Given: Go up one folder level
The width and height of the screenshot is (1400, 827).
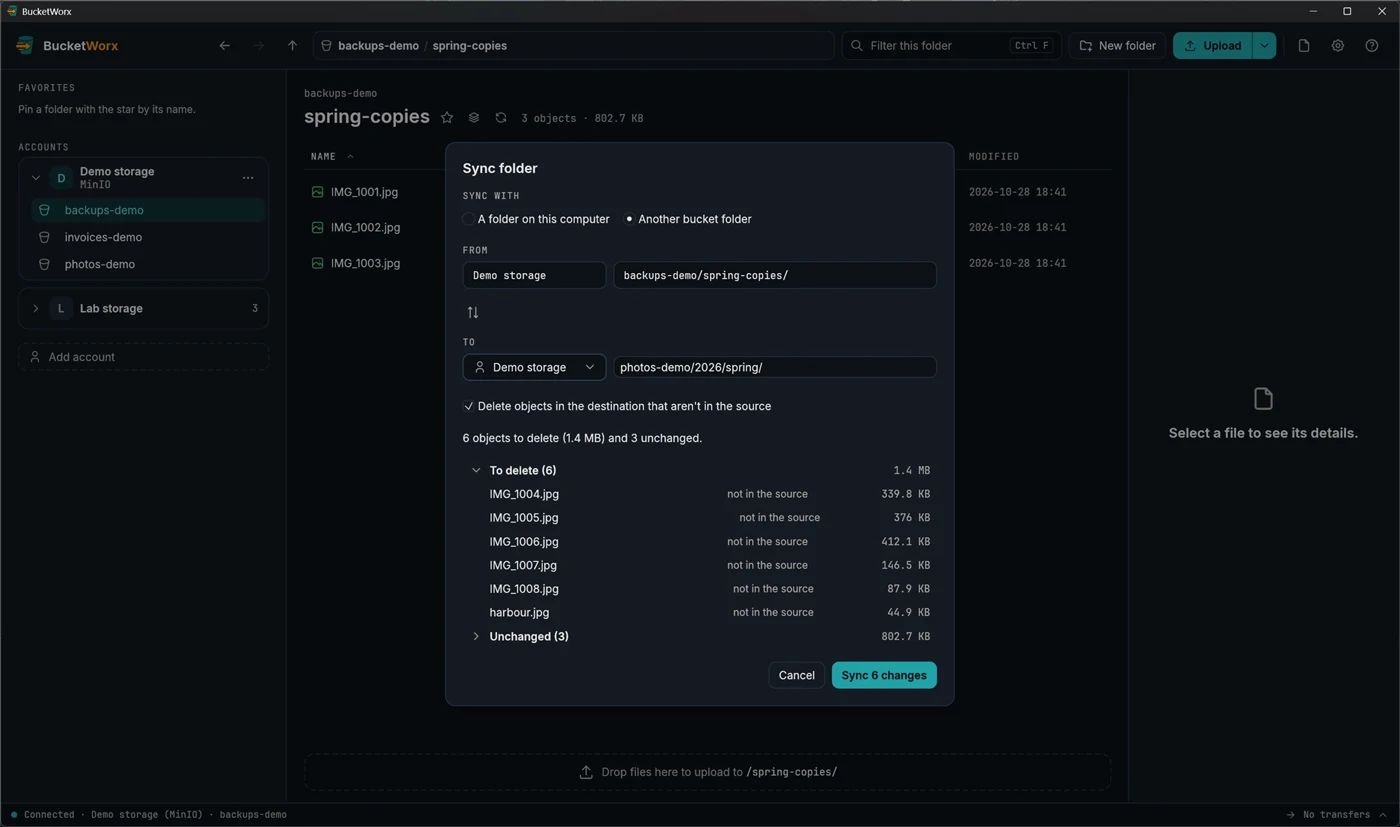Looking at the screenshot, I should click(x=292, y=46).
